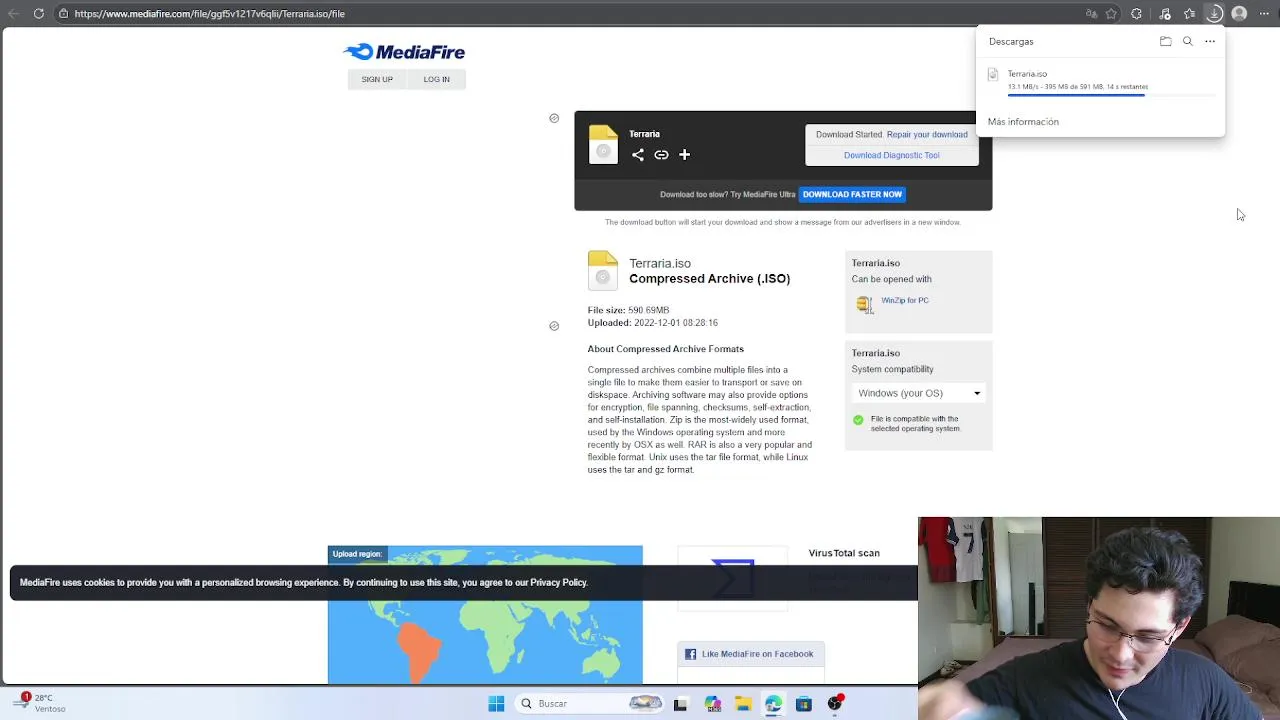Click the MediaFire logo
The image size is (1280, 720).
pyautogui.click(x=404, y=52)
